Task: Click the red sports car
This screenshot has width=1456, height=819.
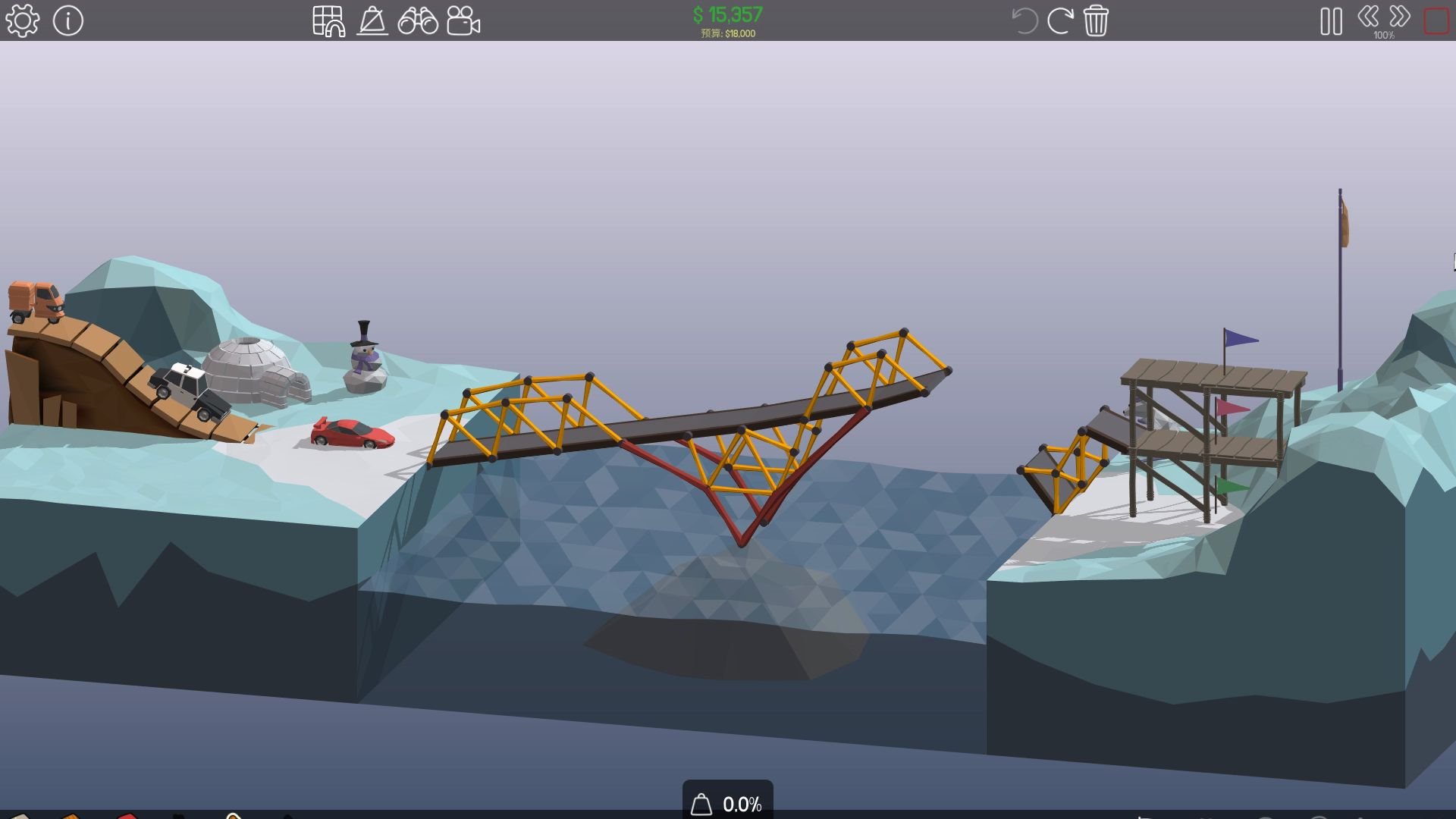Action: click(x=353, y=434)
